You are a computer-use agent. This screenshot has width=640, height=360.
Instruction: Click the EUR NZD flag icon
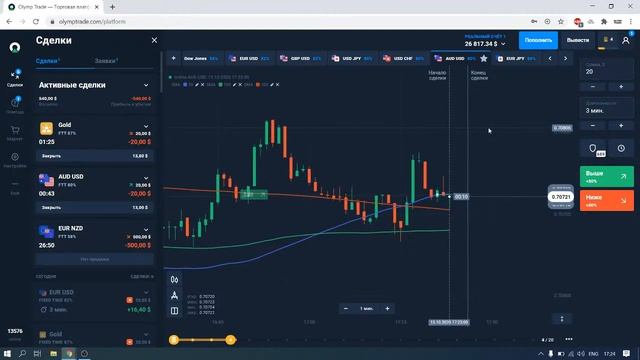tap(46, 231)
